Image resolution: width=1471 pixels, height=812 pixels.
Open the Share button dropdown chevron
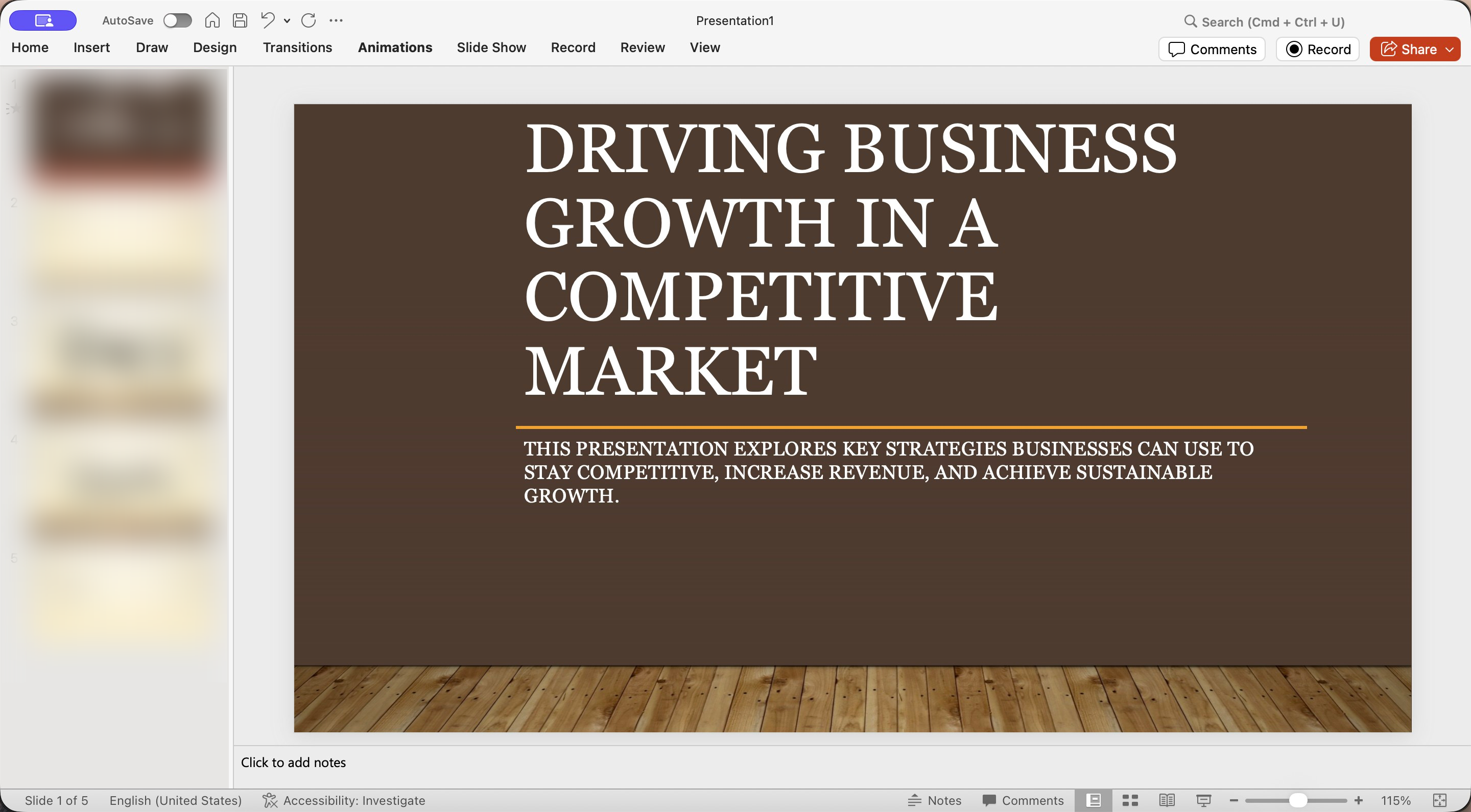pos(1450,50)
